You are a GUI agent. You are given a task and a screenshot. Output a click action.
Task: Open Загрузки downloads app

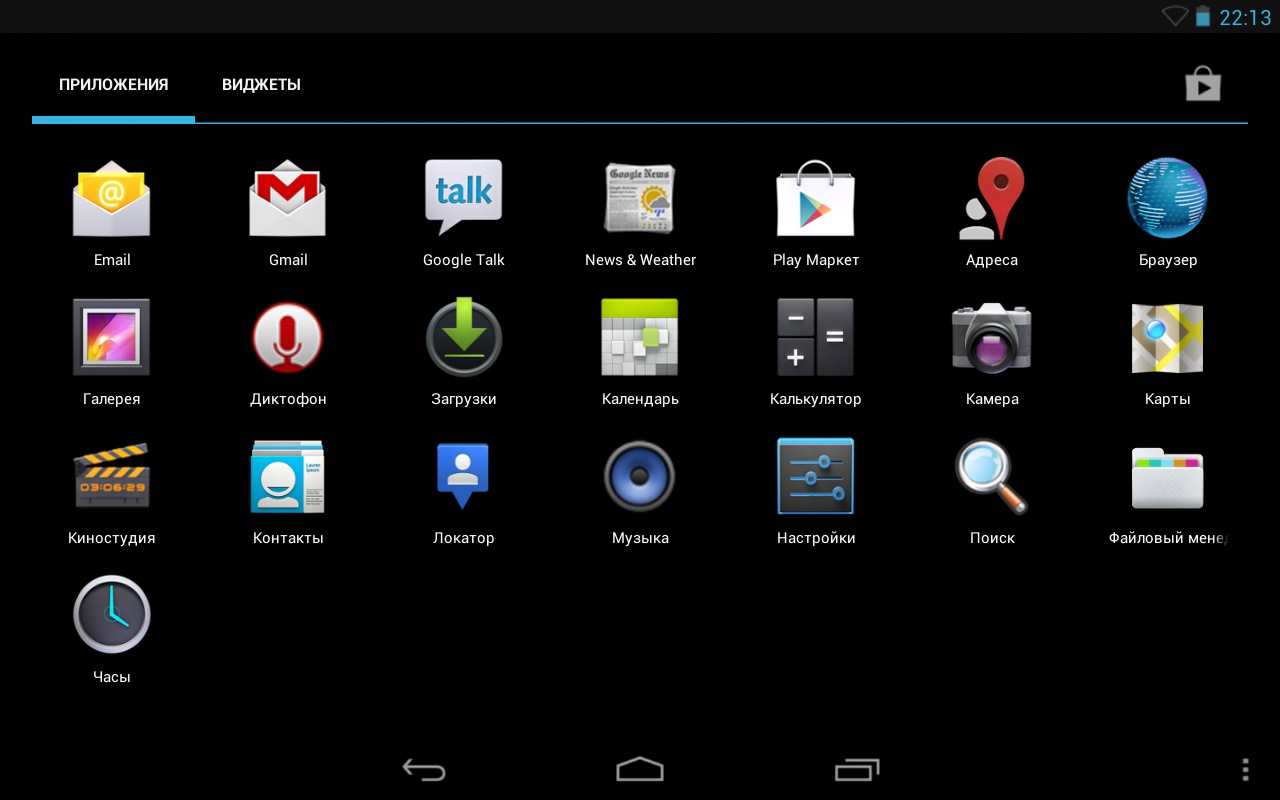click(464, 337)
